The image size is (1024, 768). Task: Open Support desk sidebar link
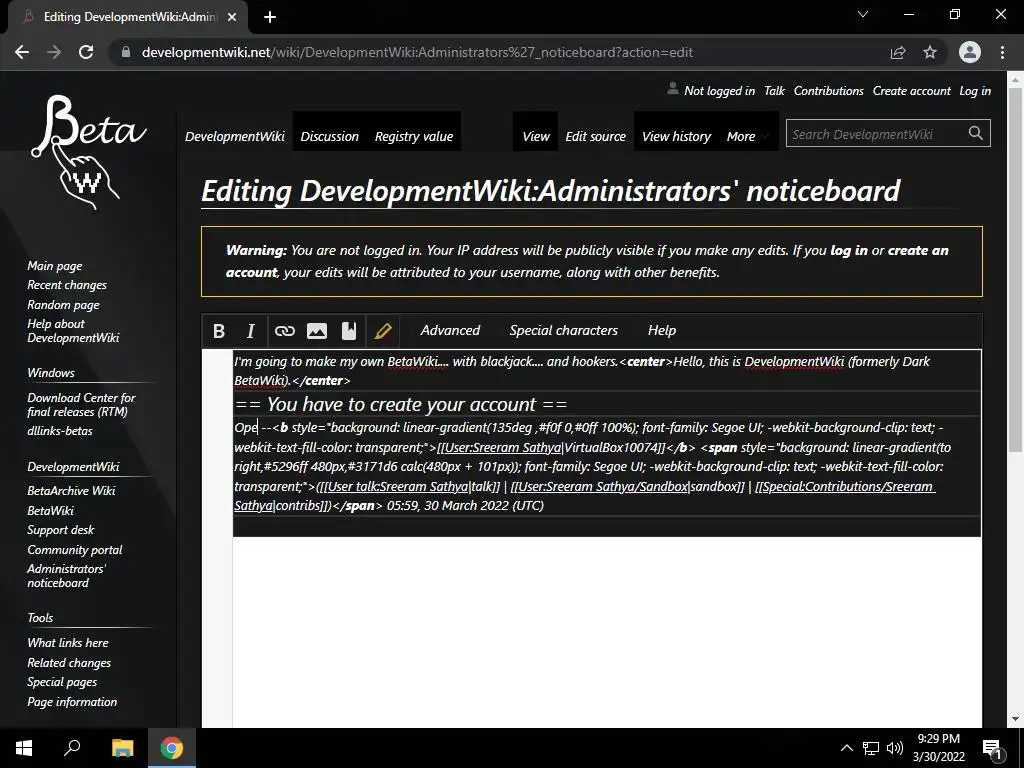tap(61, 530)
